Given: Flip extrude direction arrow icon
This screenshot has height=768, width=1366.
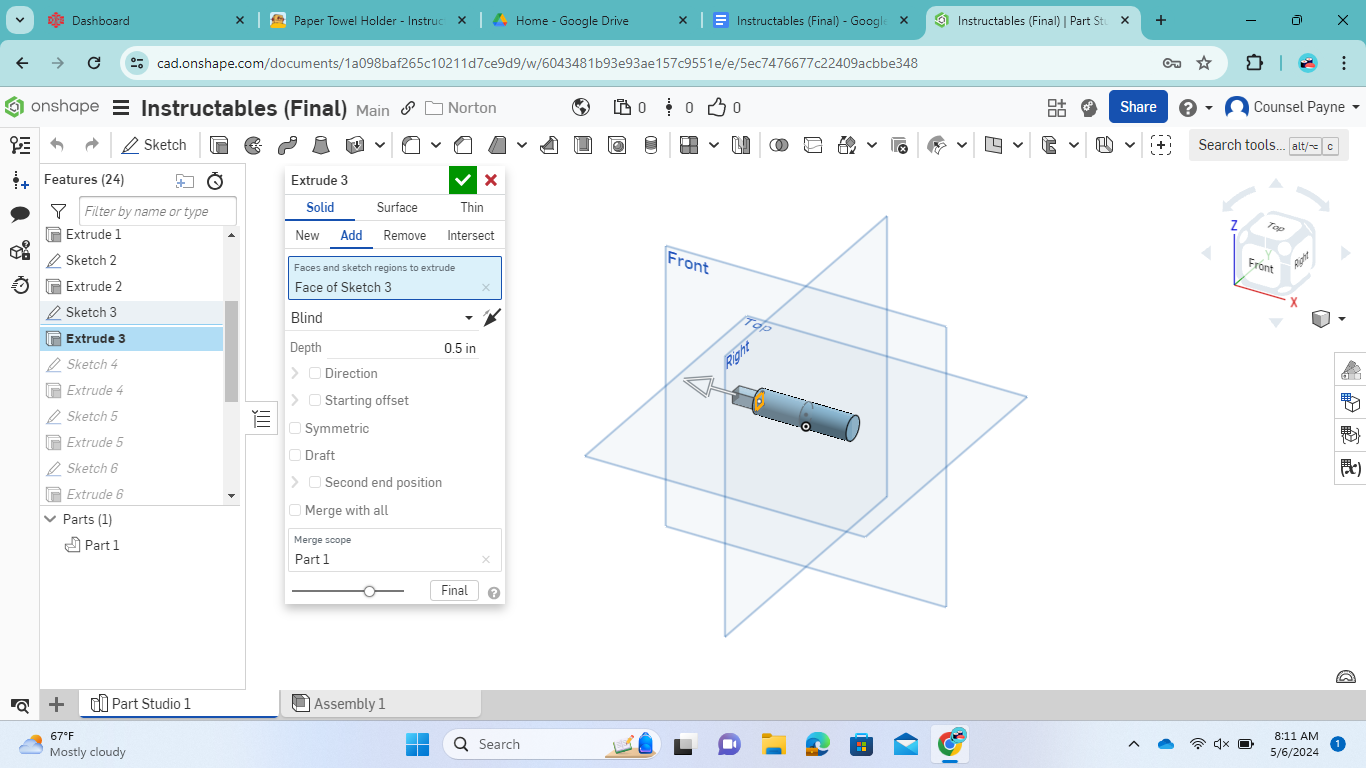Looking at the screenshot, I should 491,317.
